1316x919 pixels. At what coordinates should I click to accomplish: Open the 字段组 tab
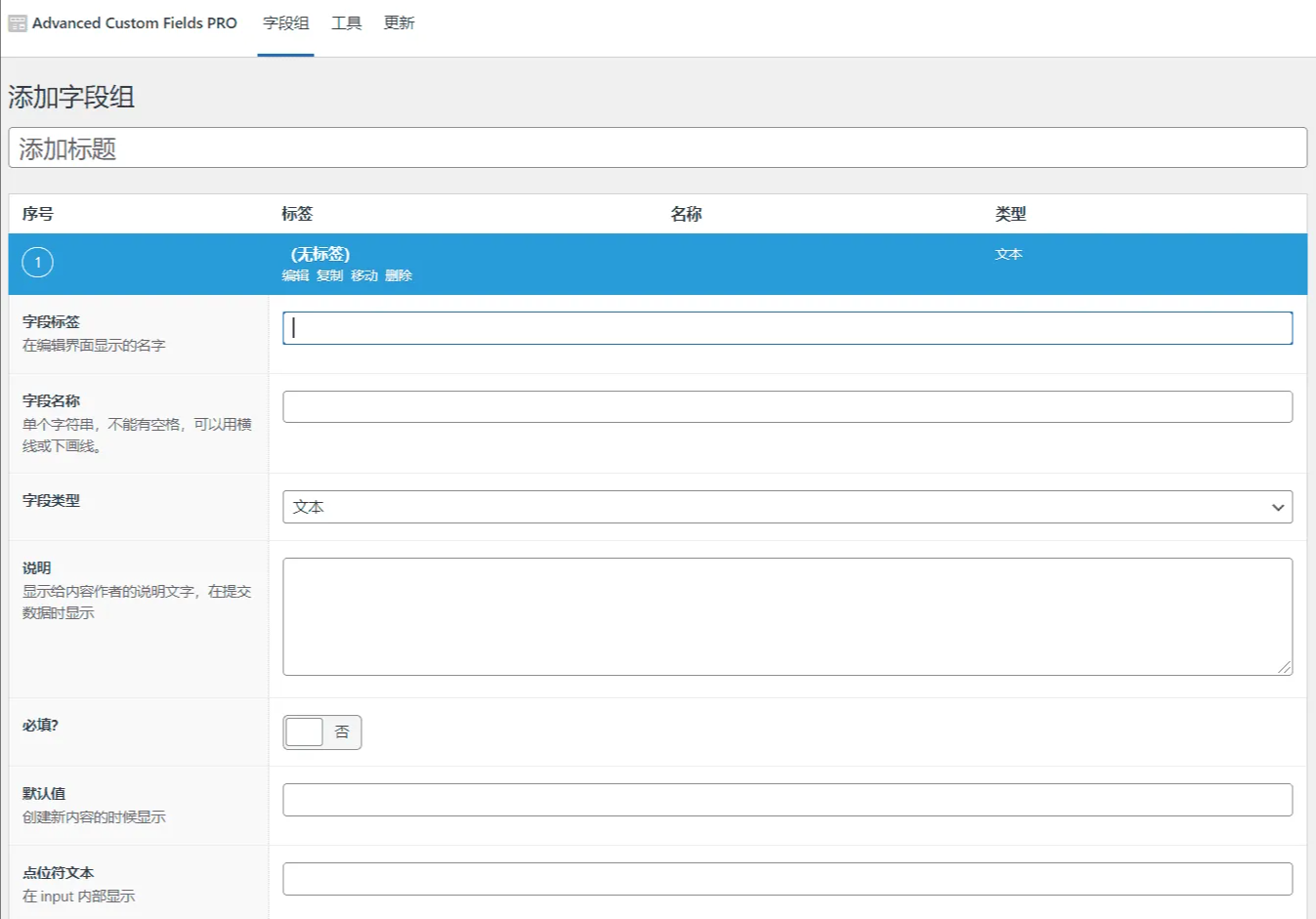point(285,22)
